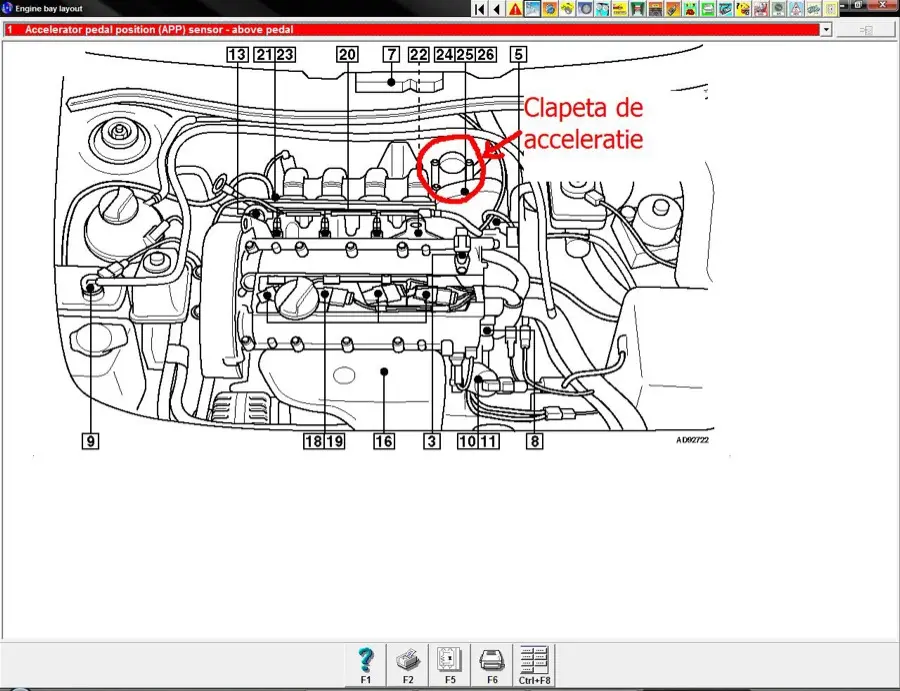Screen dimensions: 900x691
Task: Click callout box 5 at the diagram top
Action: pyautogui.click(x=519, y=54)
